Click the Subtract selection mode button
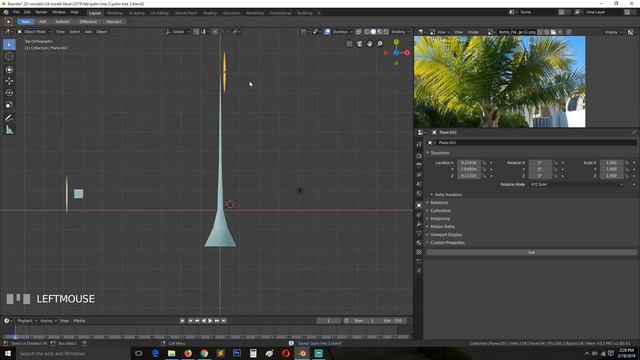 click(x=62, y=22)
